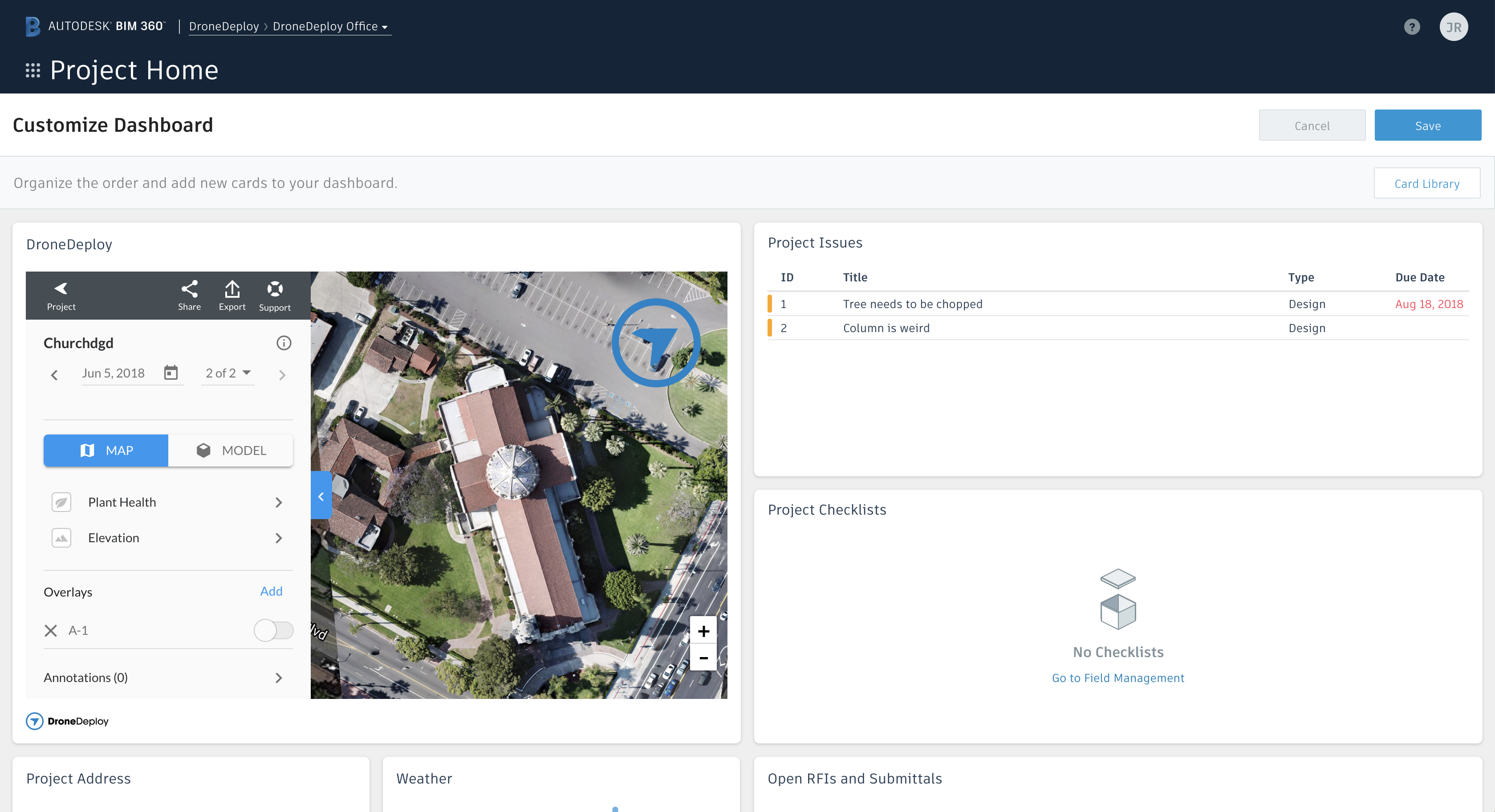Screen dimensions: 1495x812
Task: Click the Project Issues card title
Action: pos(815,243)
